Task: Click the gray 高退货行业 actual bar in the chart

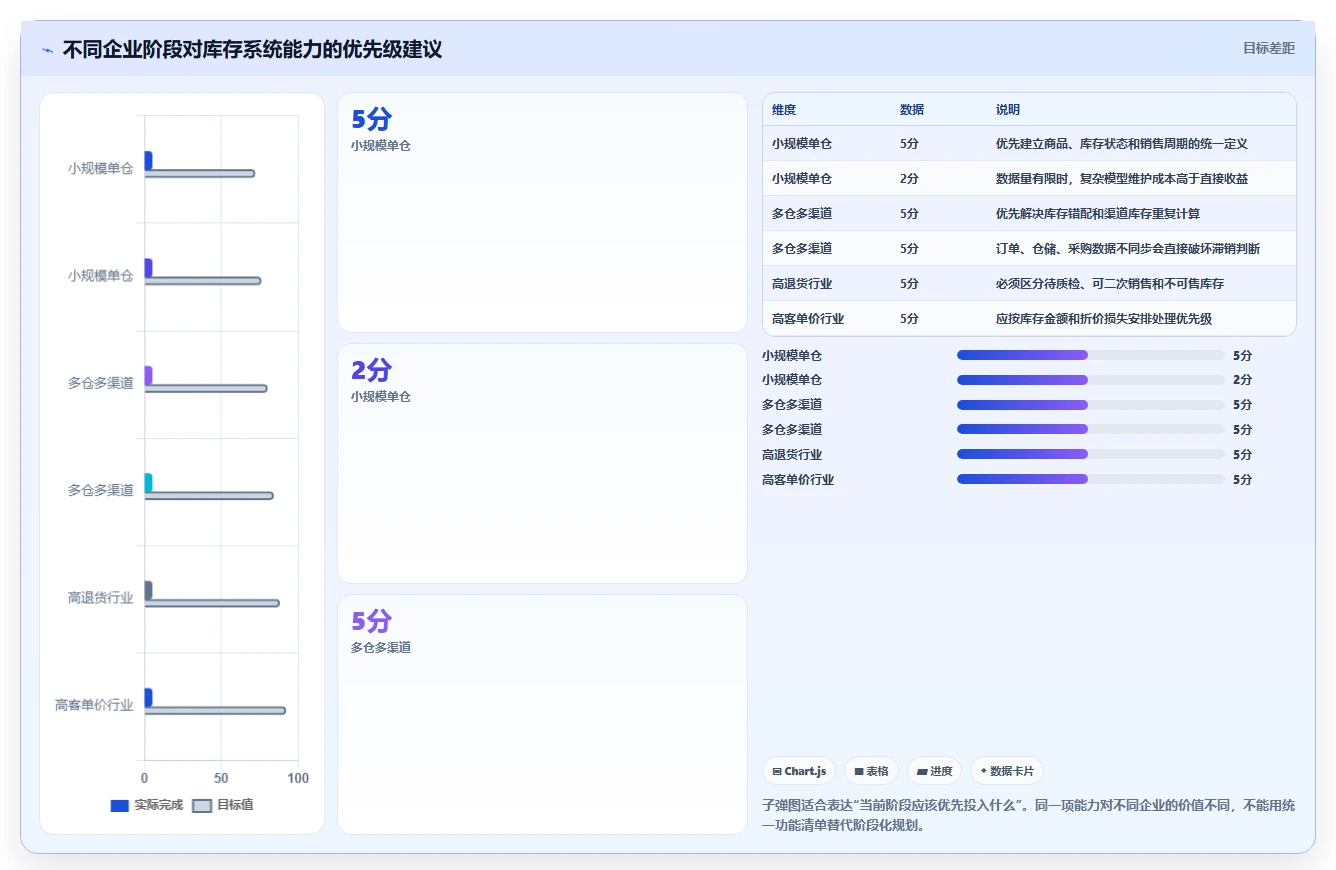Action: coord(148,590)
